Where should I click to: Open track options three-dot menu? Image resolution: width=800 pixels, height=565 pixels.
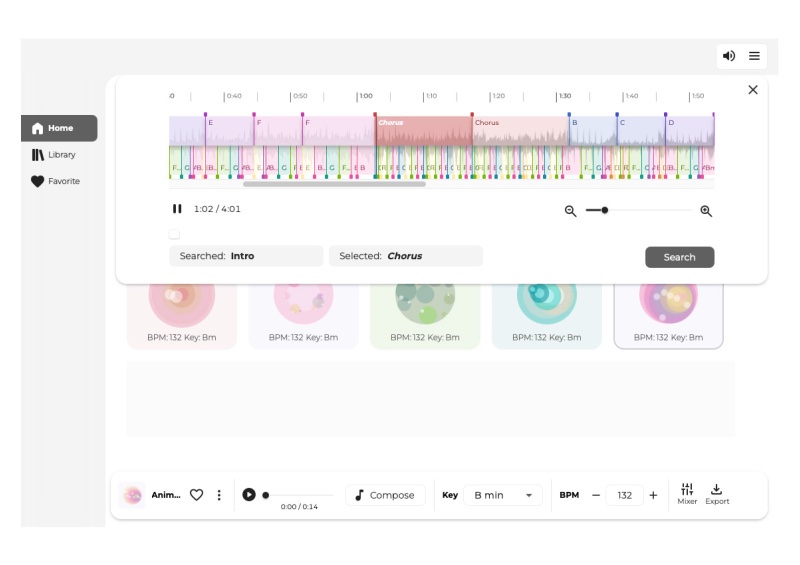pos(219,495)
